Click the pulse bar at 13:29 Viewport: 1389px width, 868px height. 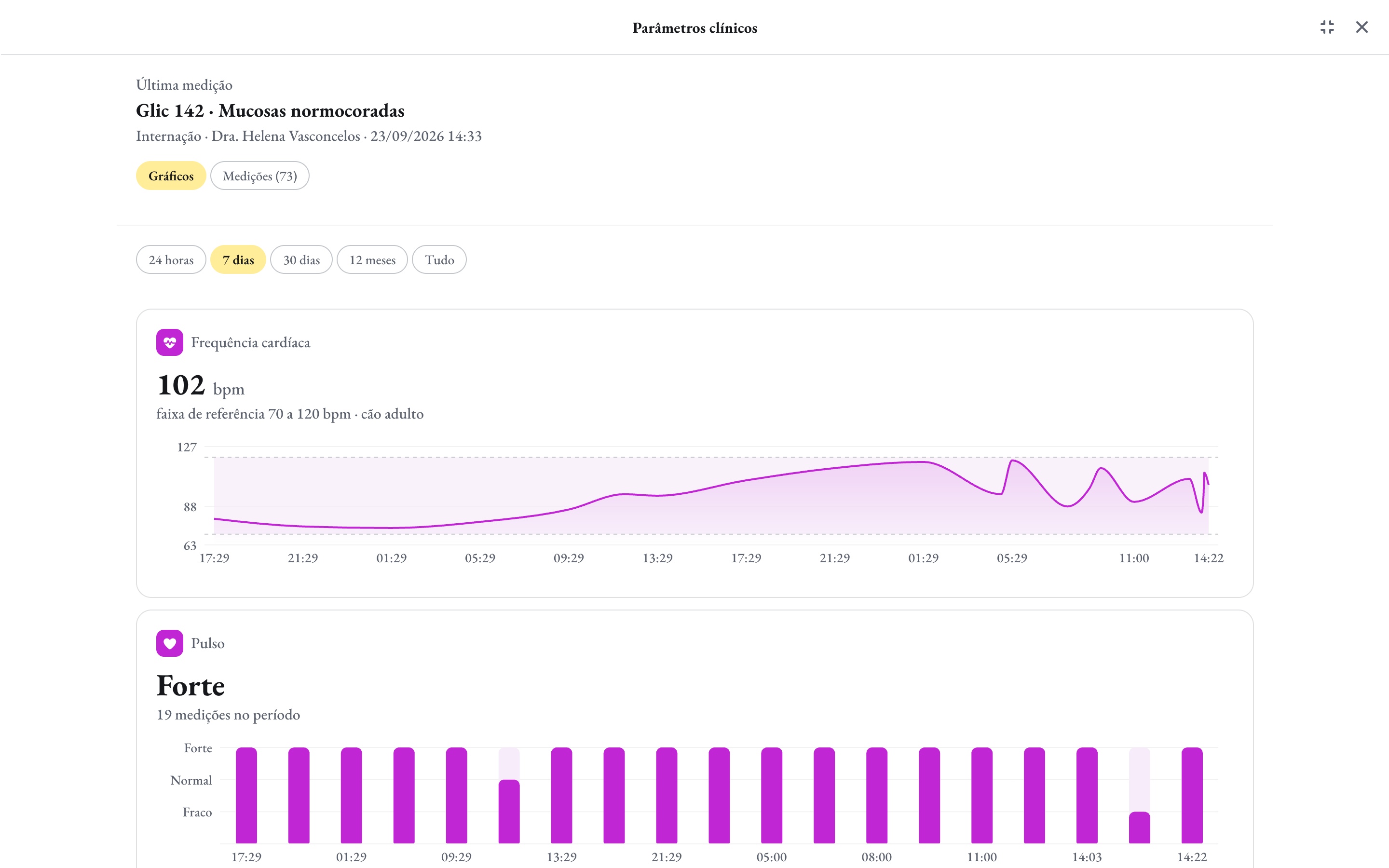(561, 795)
